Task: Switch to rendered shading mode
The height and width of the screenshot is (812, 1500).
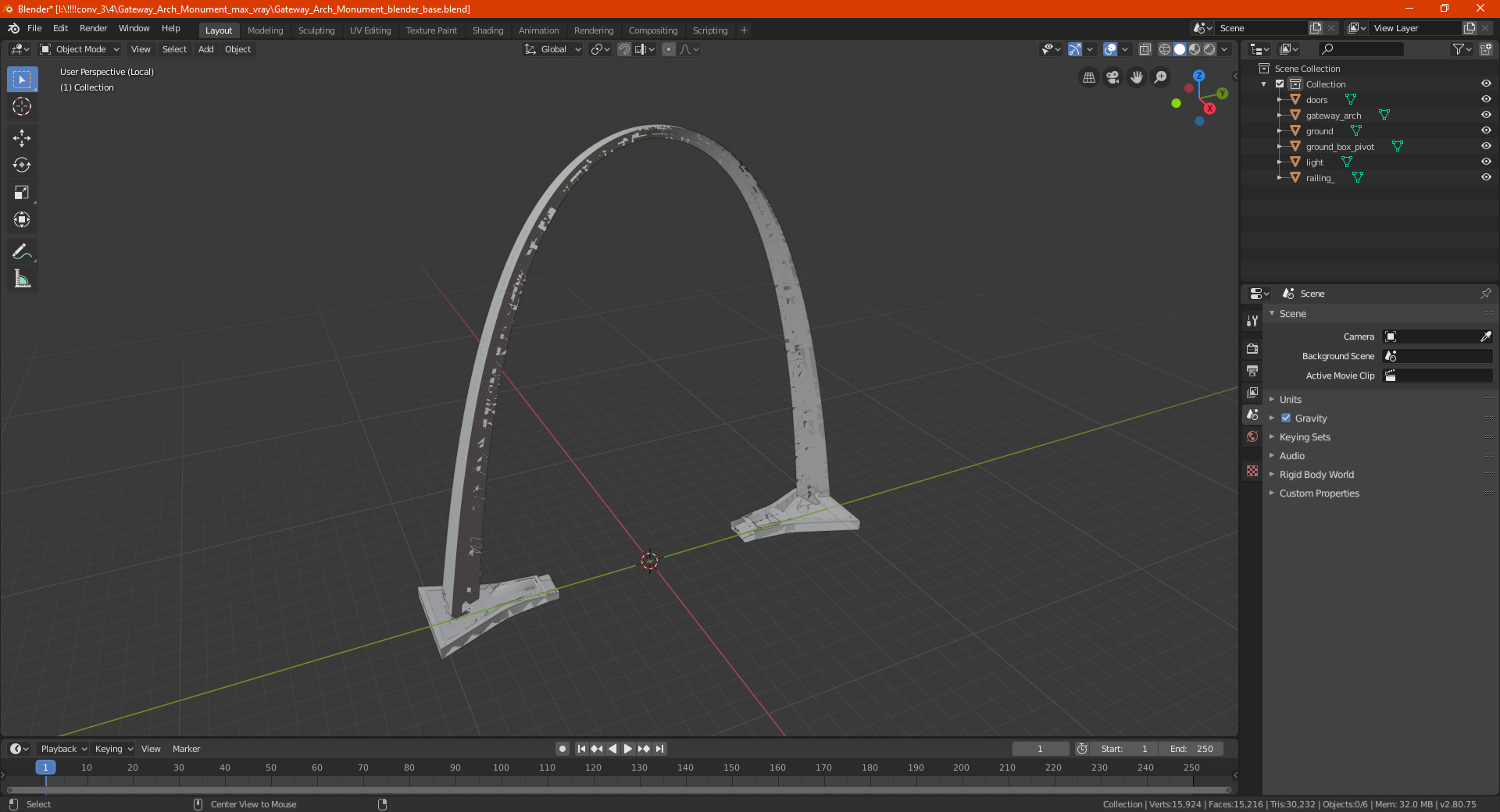Action: [x=1209, y=49]
